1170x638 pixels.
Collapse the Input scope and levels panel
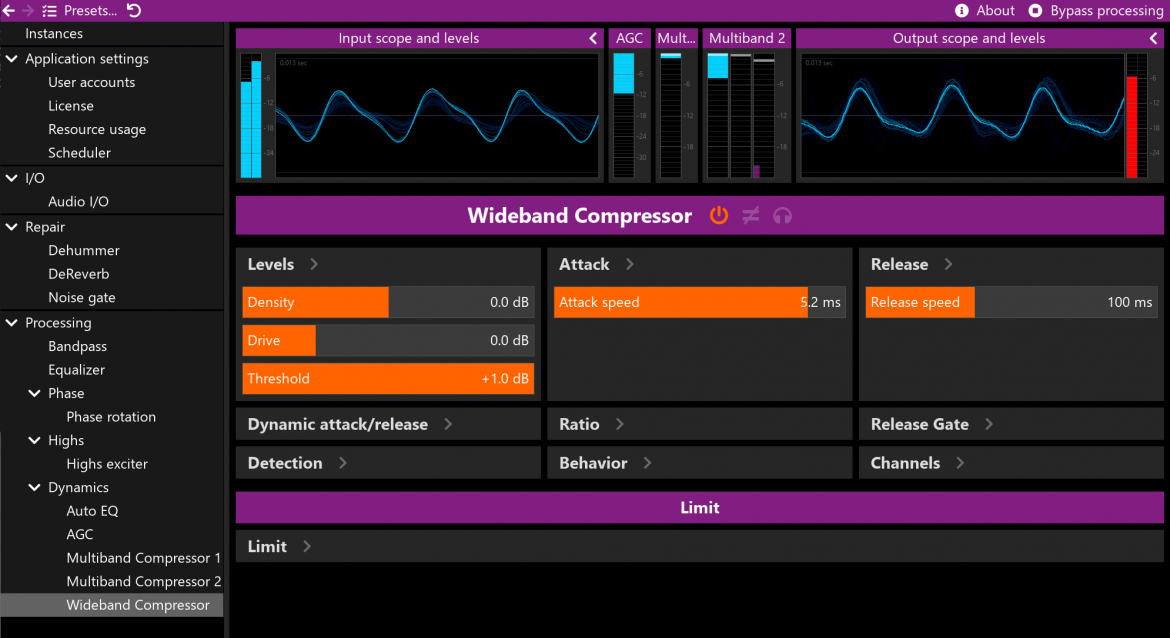coord(594,38)
